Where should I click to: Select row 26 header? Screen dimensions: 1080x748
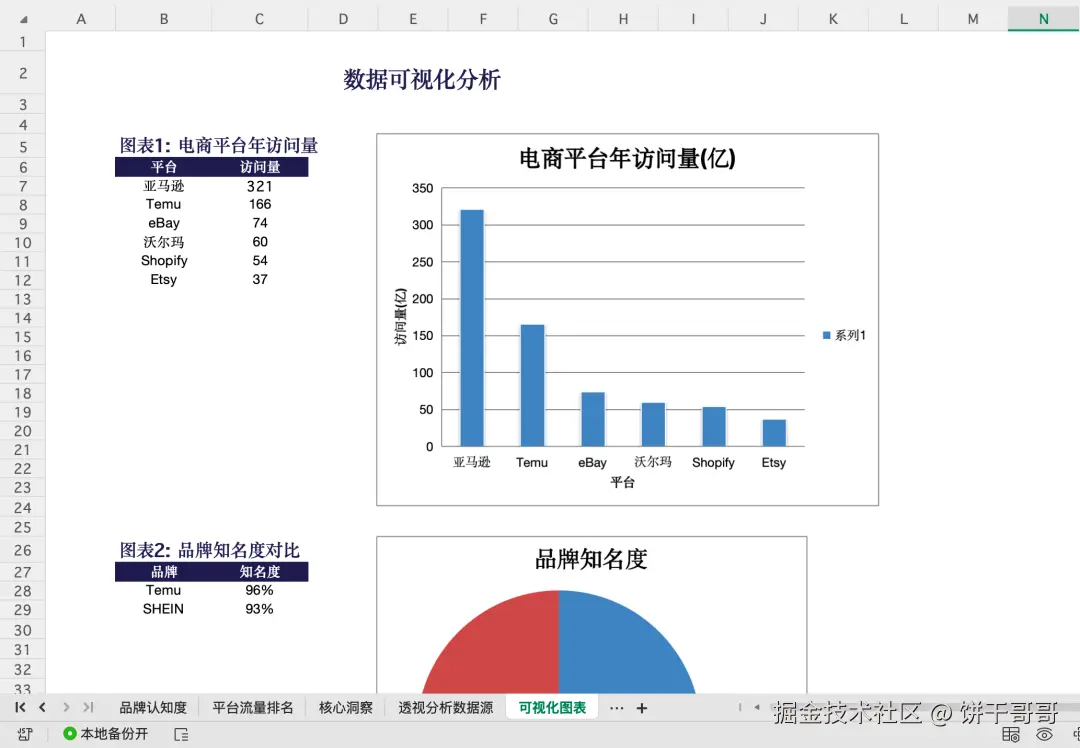23,550
